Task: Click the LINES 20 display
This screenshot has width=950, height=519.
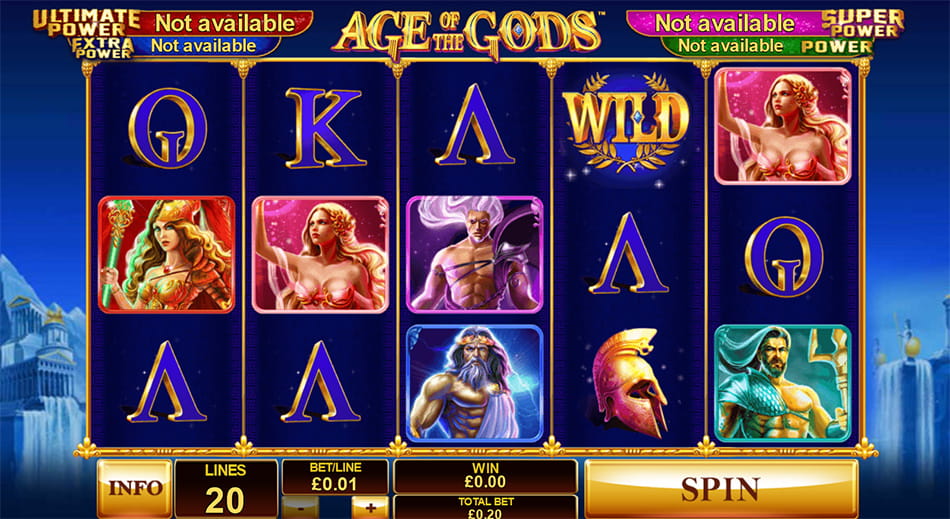Action: (x=225, y=488)
